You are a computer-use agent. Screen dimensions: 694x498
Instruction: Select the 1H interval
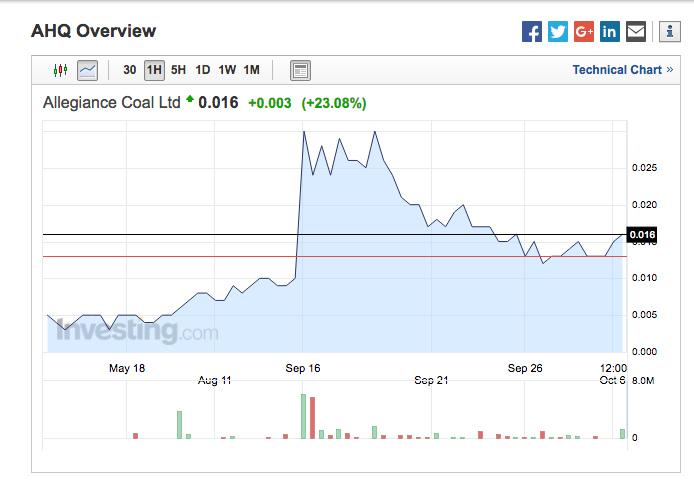tap(154, 70)
